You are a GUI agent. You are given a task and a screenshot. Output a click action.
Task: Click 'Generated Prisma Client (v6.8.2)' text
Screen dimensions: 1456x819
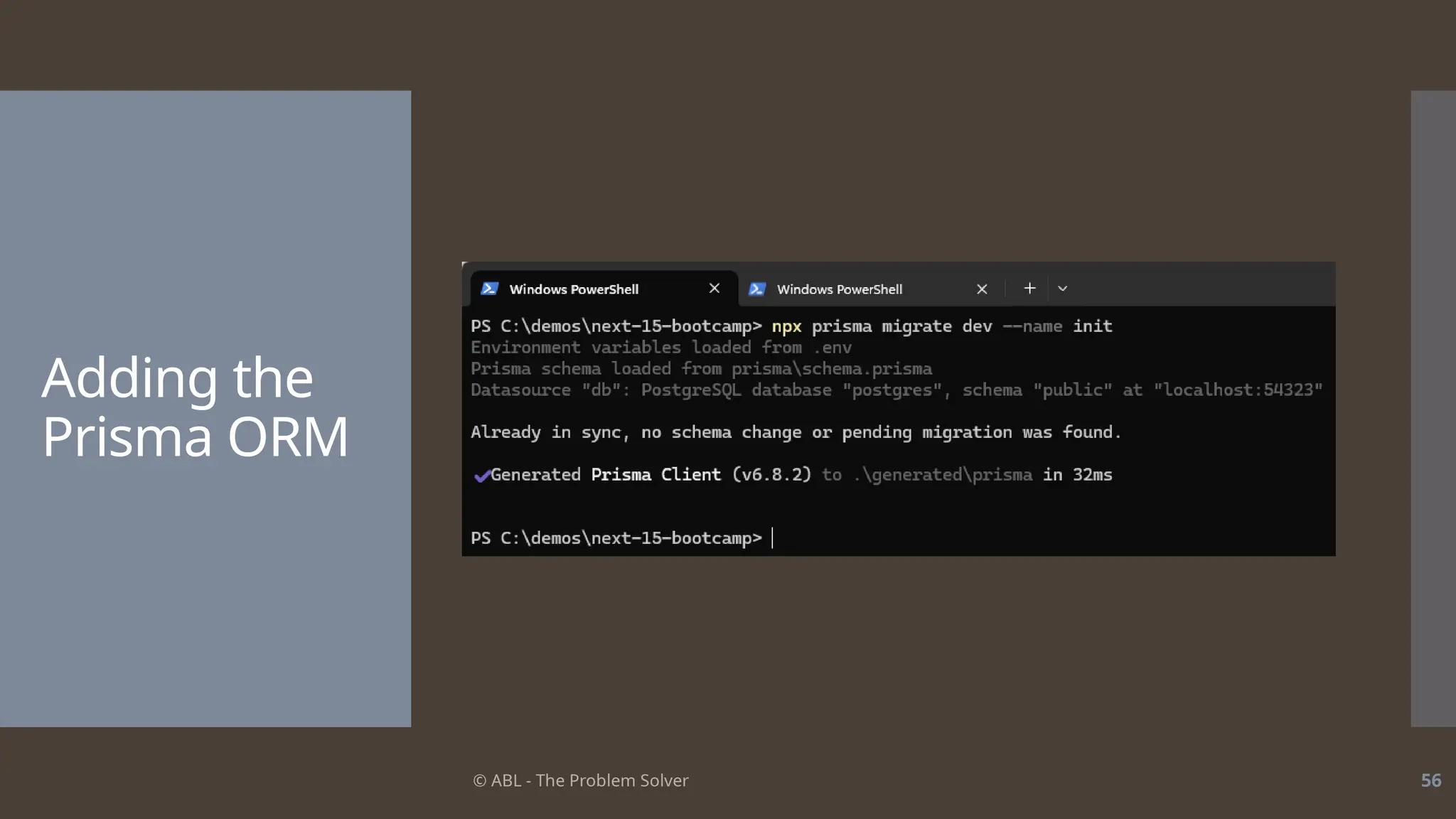[x=651, y=475]
